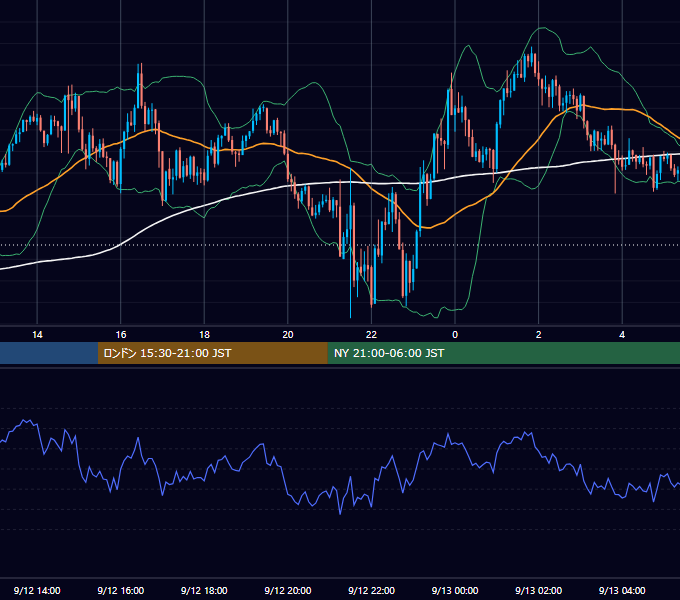
Task: Select the 0 hour label on chart axis
Action: tap(455, 335)
